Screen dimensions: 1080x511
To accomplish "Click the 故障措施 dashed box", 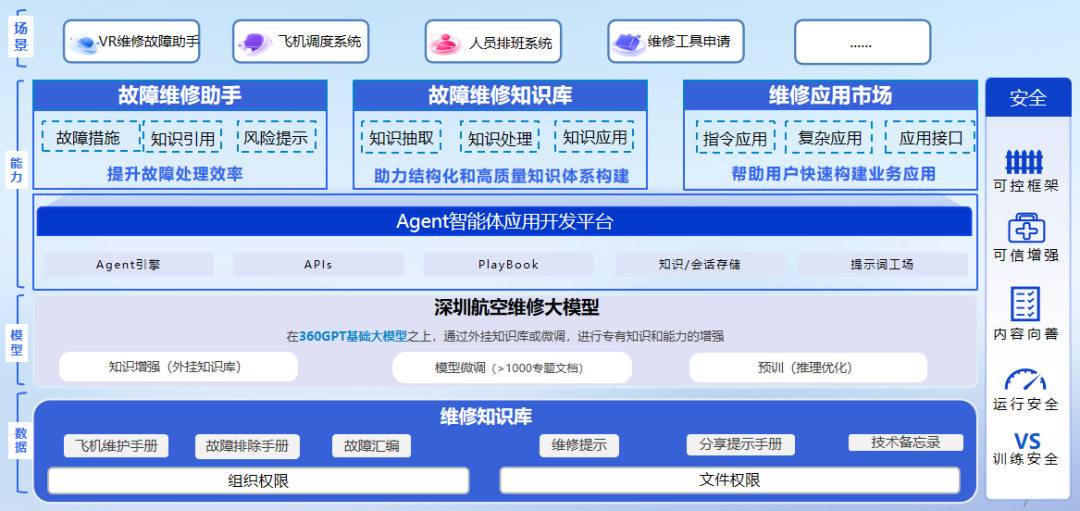I will (x=89, y=137).
